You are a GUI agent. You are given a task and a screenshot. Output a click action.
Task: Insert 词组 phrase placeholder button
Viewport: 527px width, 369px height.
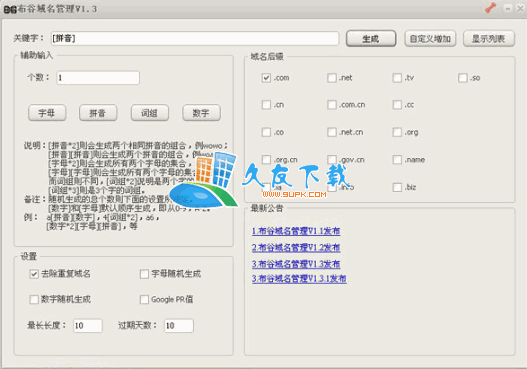(x=150, y=113)
